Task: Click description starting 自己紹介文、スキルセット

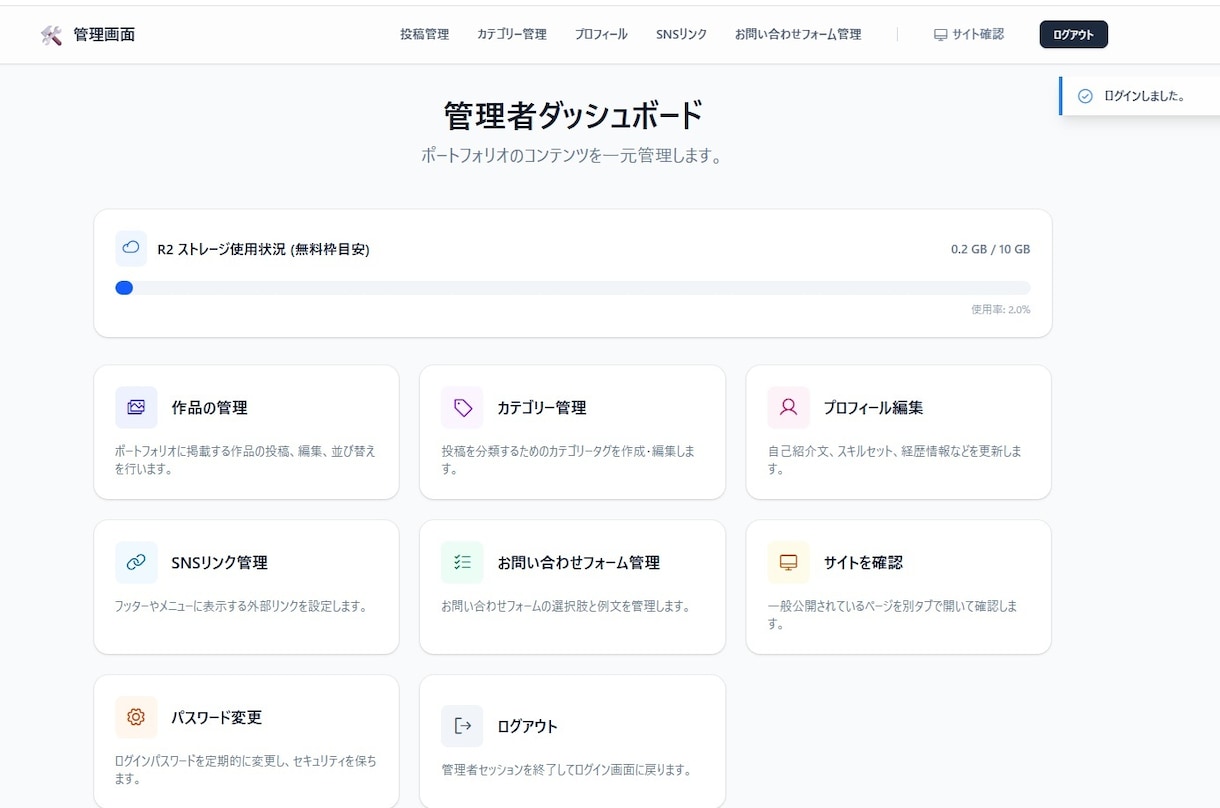Action: tap(895, 460)
